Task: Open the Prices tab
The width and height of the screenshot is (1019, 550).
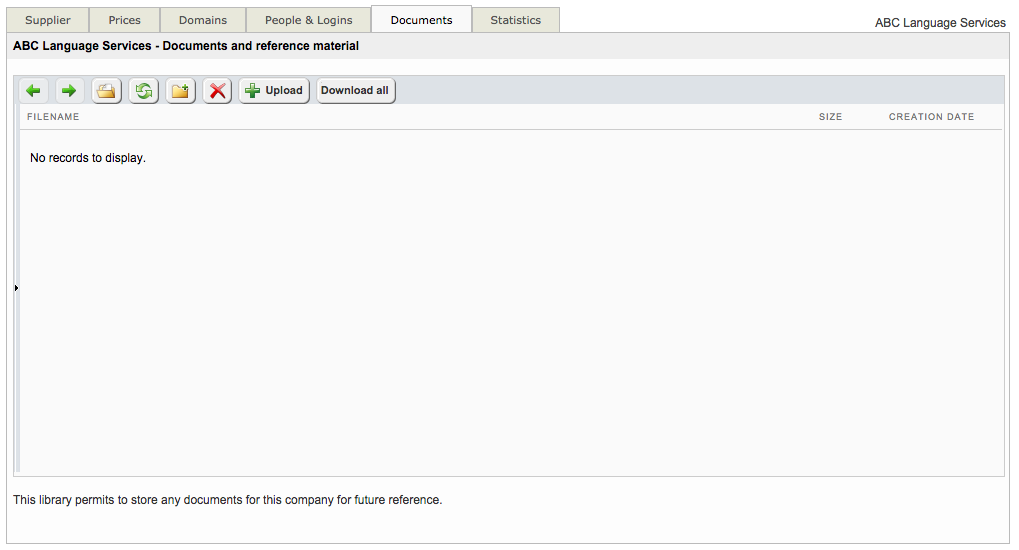Action: [125, 20]
